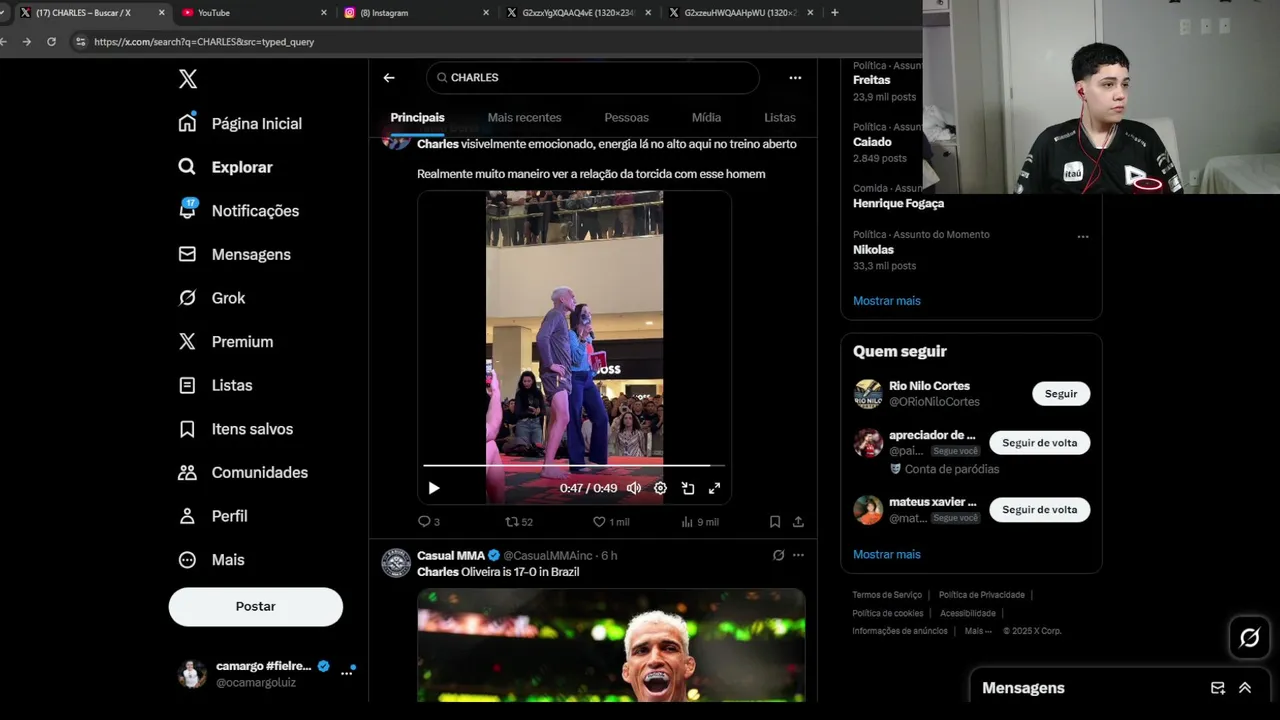Open floating Grok button
1280x720 pixels.
(1250, 637)
